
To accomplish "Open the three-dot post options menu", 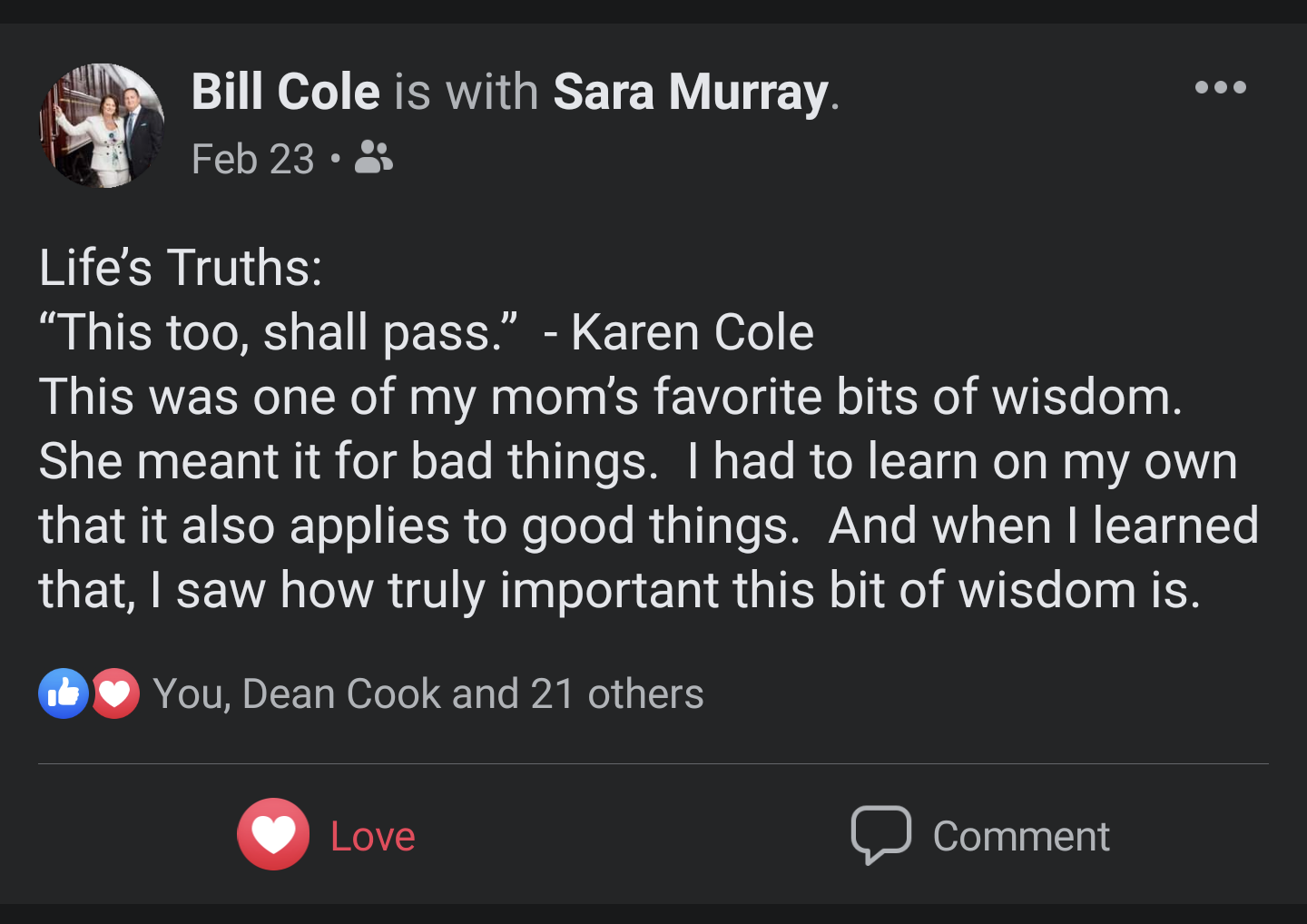I will (x=1220, y=87).
